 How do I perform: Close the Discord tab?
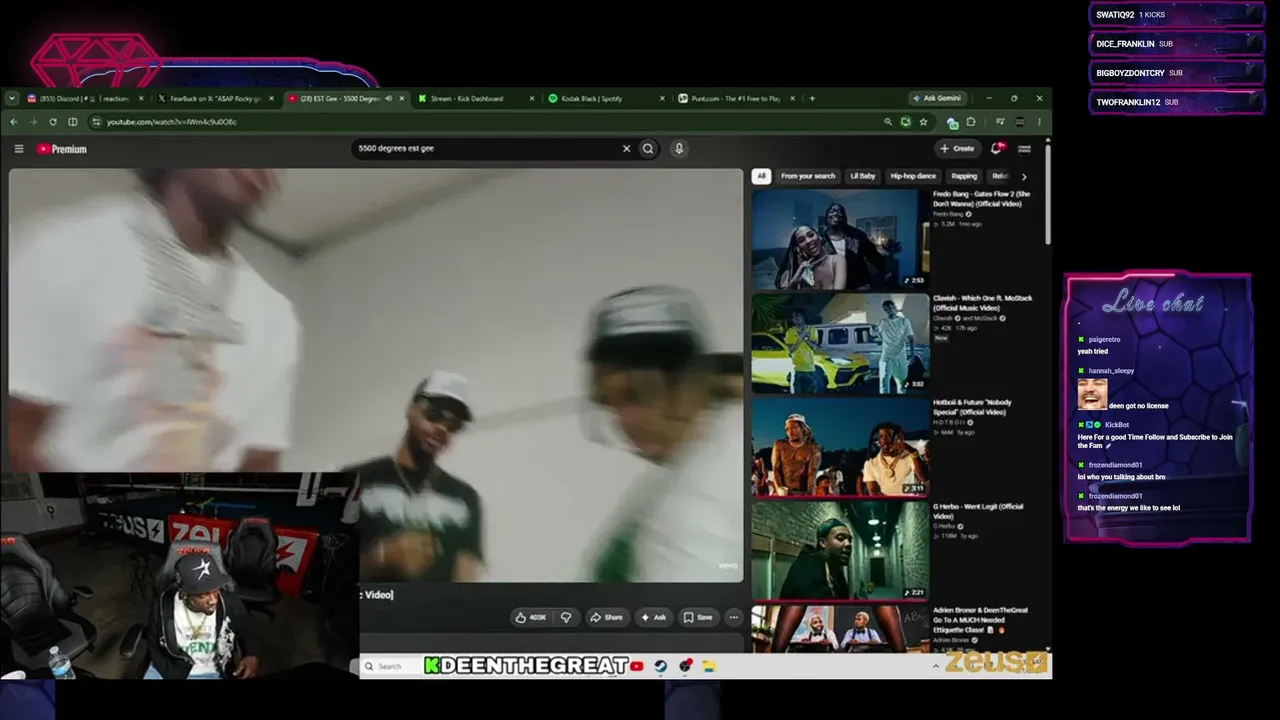(x=141, y=98)
